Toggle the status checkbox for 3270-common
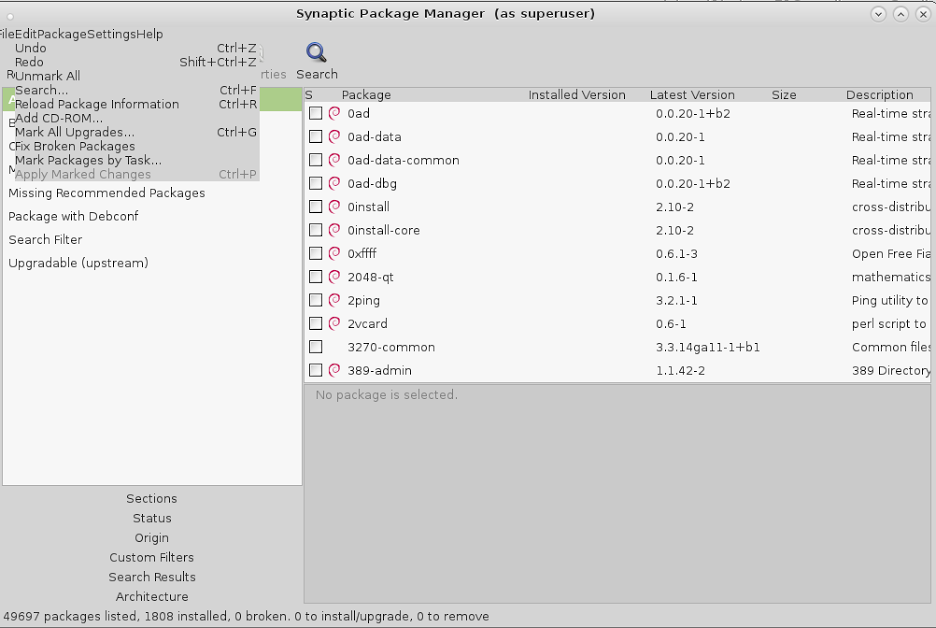The width and height of the screenshot is (936, 628). (x=316, y=347)
